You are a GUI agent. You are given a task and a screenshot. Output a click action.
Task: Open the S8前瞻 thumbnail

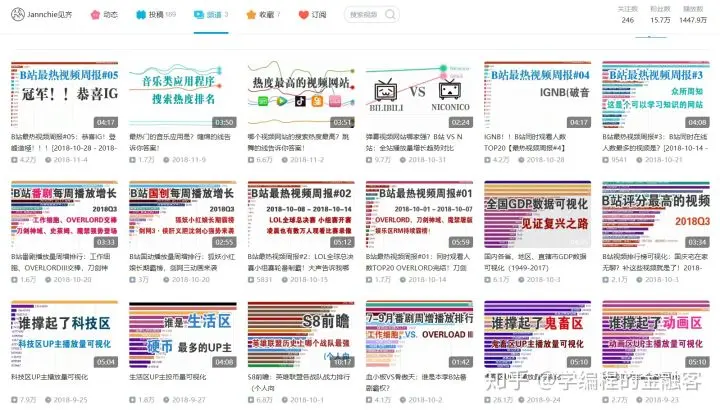(x=301, y=335)
